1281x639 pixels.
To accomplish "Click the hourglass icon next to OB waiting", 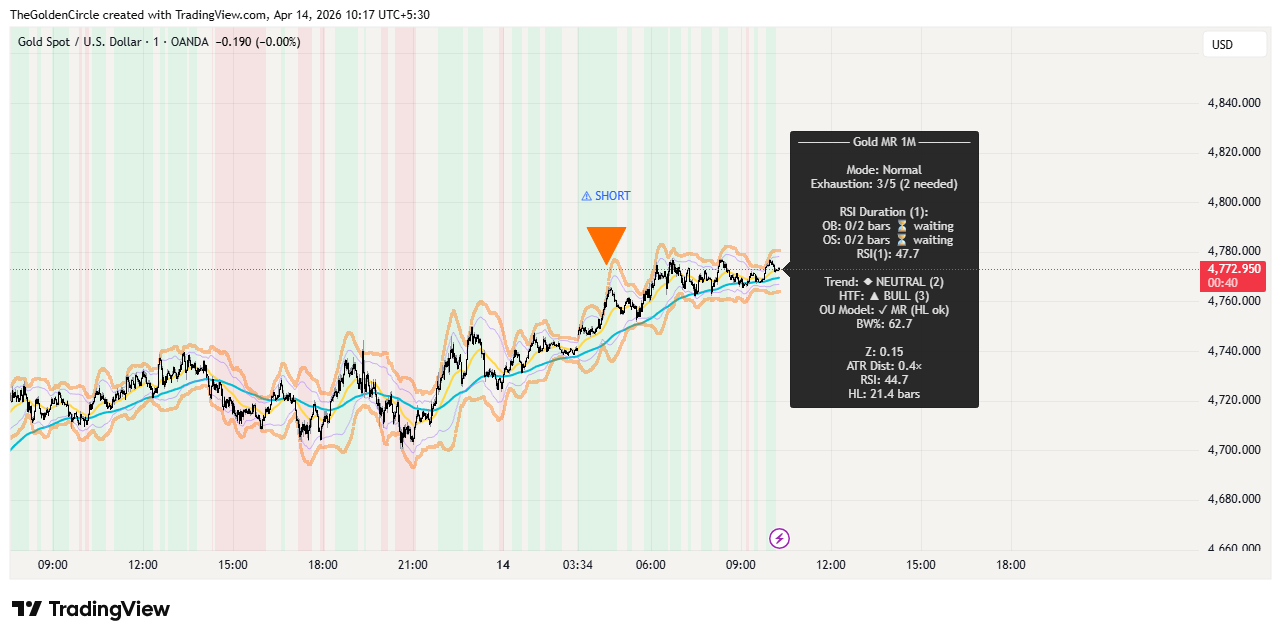I will (x=902, y=228).
